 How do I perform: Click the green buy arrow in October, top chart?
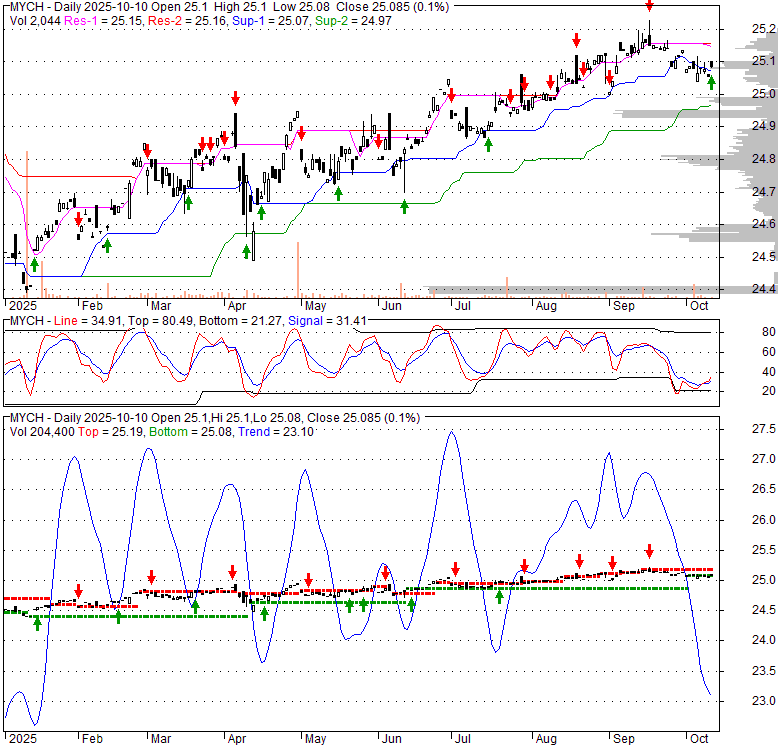point(711,82)
